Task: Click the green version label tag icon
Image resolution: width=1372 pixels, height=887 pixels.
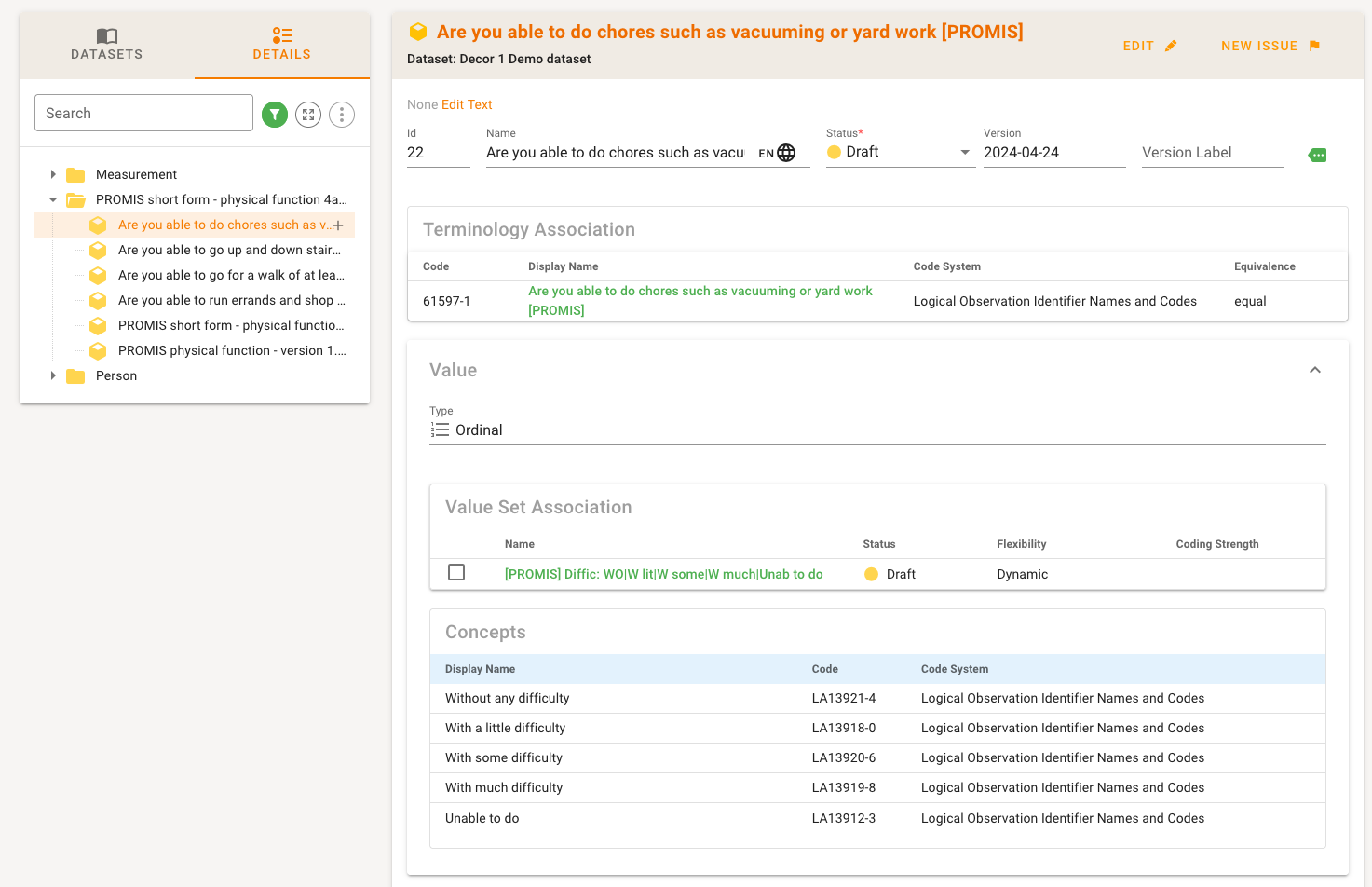Action: click(x=1317, y=155)
